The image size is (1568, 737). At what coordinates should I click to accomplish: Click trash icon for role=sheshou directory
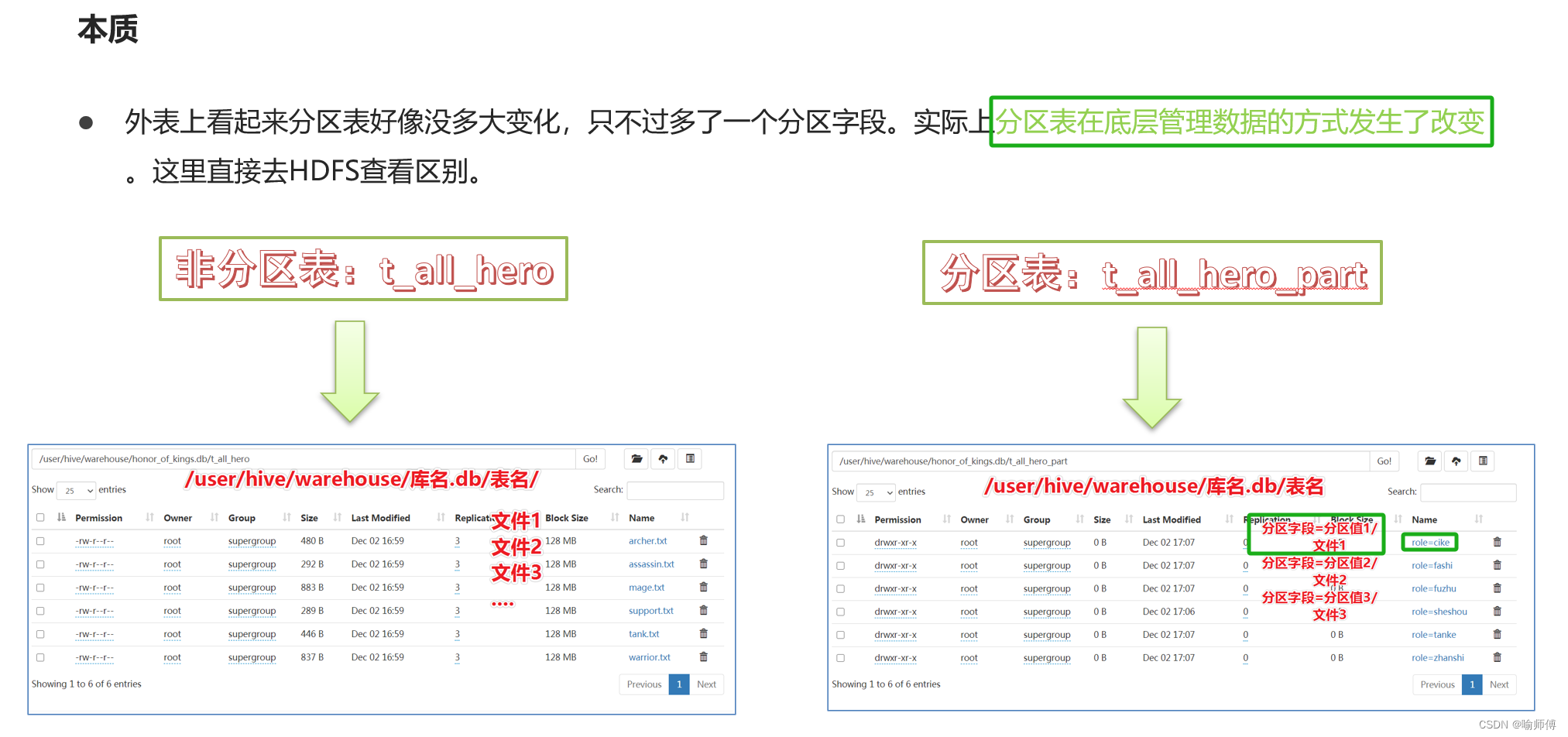[1497, 611]
